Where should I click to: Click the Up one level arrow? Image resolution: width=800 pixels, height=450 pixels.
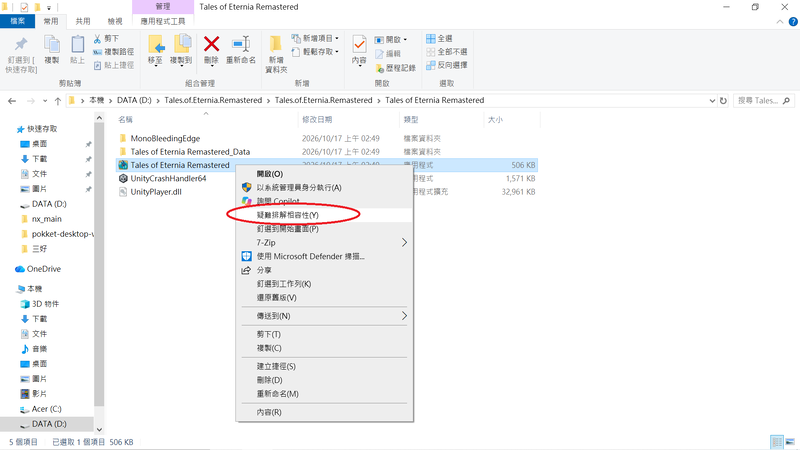[58, 101]
